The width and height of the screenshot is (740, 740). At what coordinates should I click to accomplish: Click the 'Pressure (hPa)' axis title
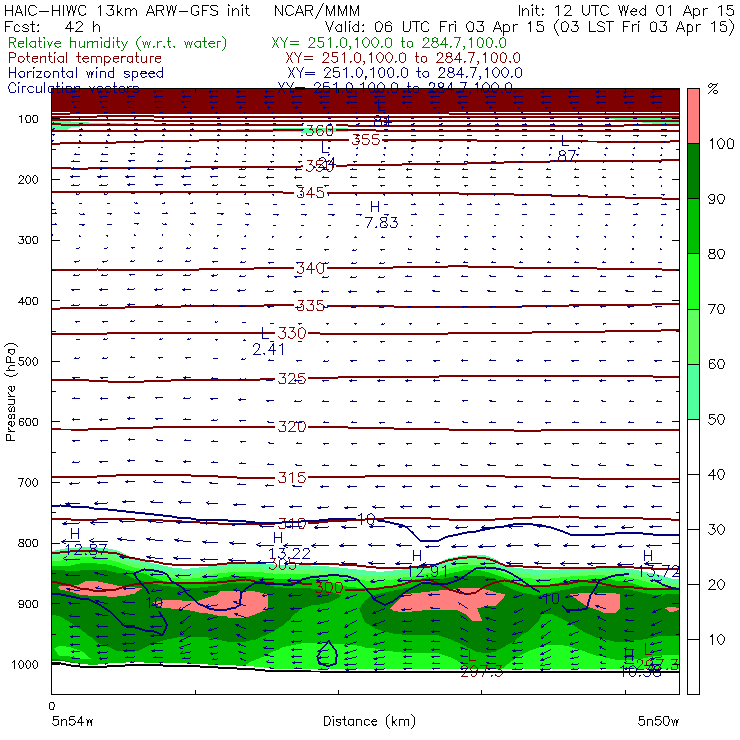(x=10, y=392)
